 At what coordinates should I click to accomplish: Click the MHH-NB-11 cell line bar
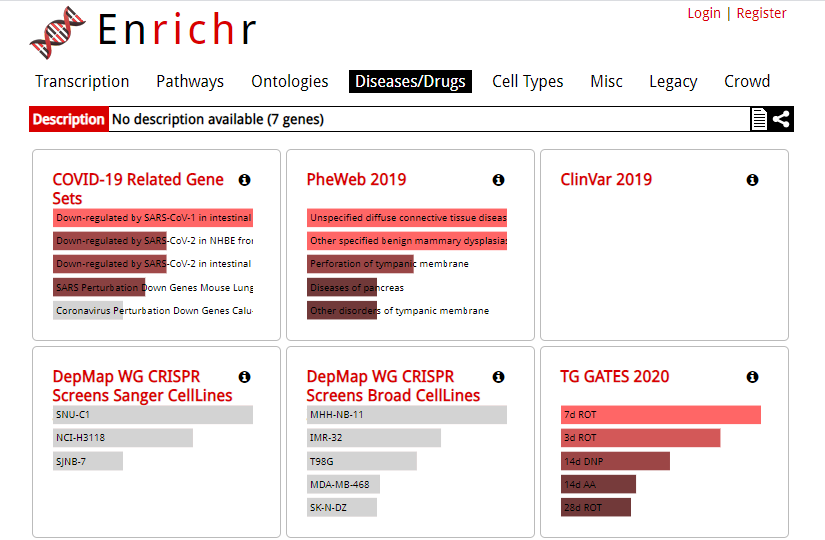coord(407,415)
